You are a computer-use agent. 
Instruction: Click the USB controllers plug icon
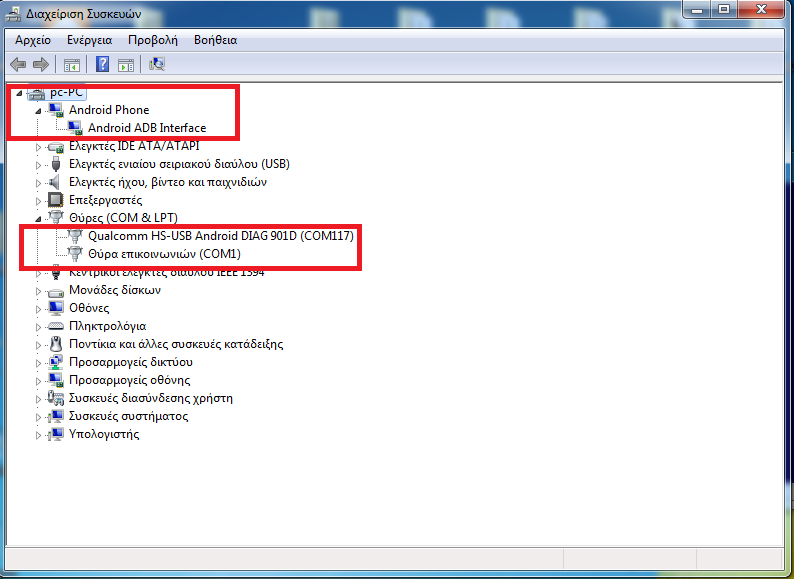[56, 164]
